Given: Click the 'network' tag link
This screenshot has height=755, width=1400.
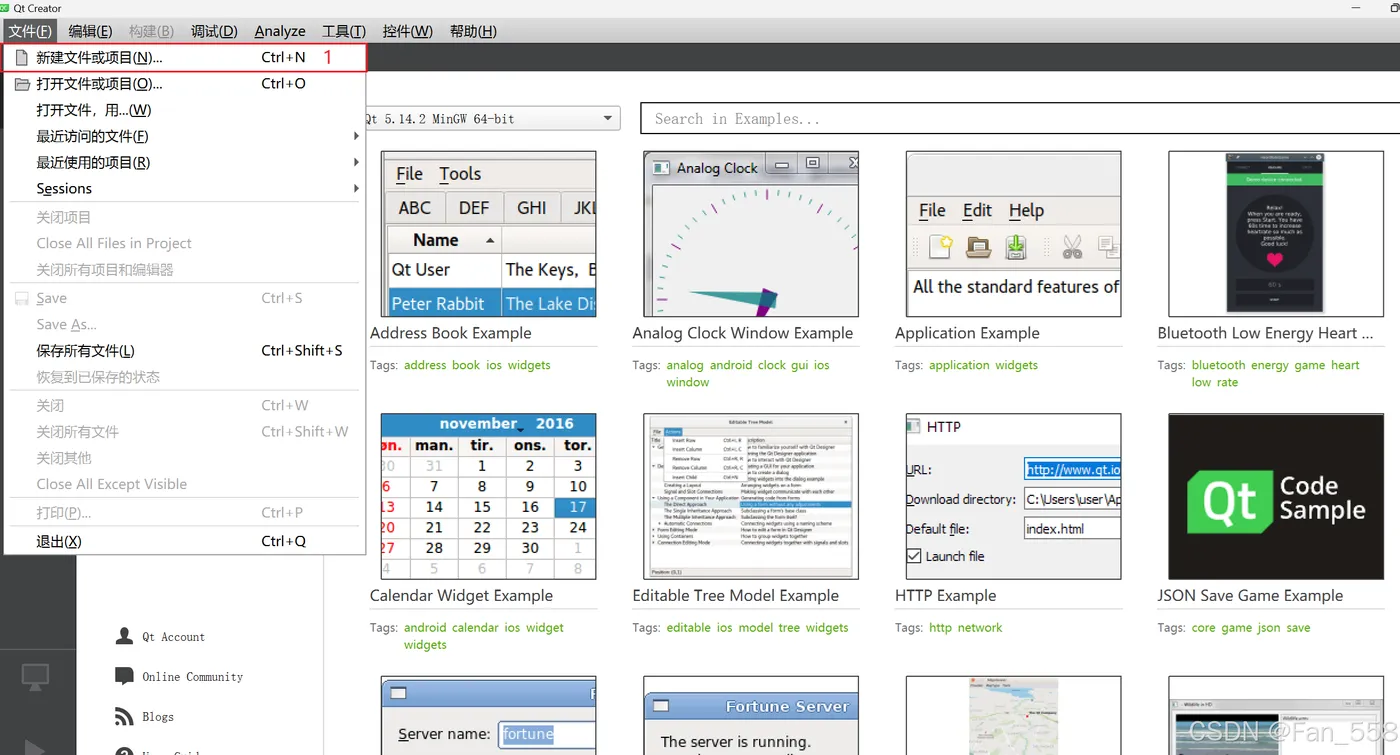Looking at the screenshot, I should click(980, 627).
